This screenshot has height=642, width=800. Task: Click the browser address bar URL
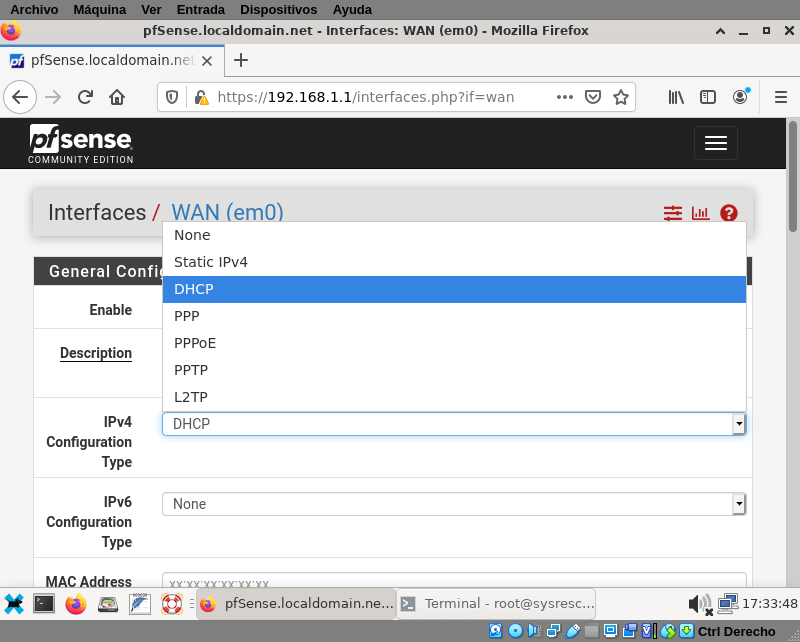pos(365,97)
